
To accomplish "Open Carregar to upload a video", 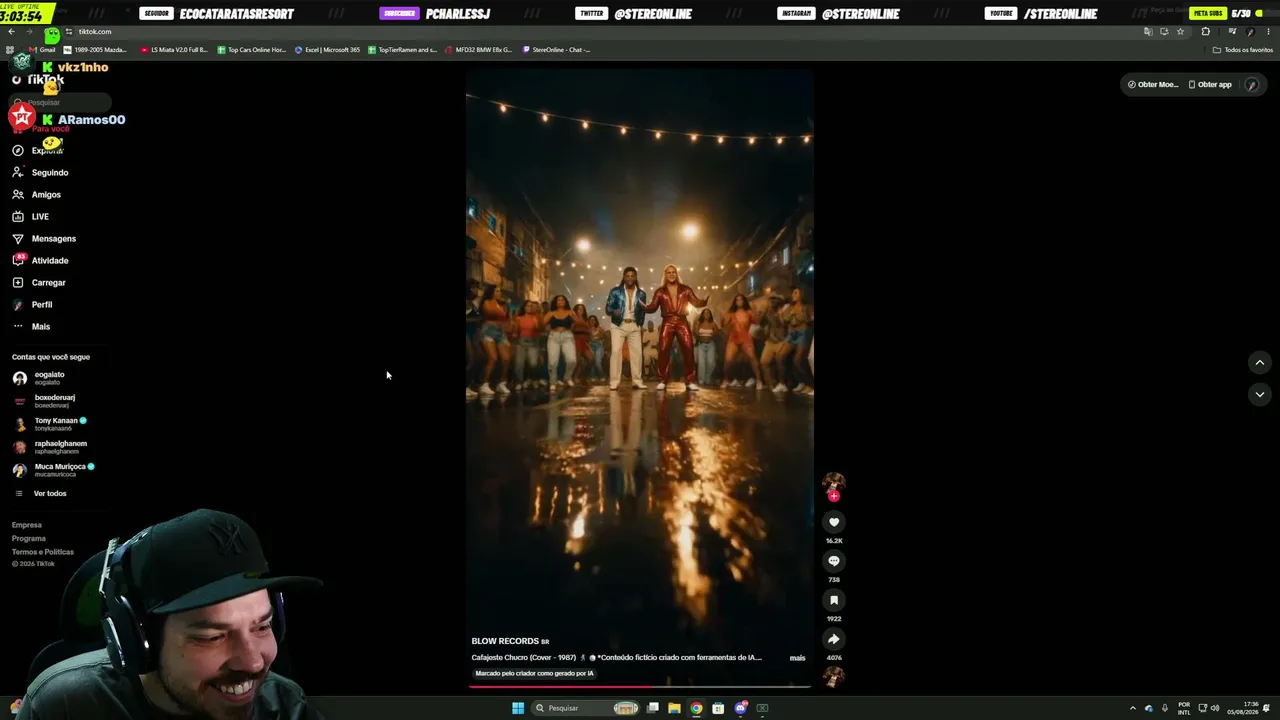I will (x=39, y=283).
